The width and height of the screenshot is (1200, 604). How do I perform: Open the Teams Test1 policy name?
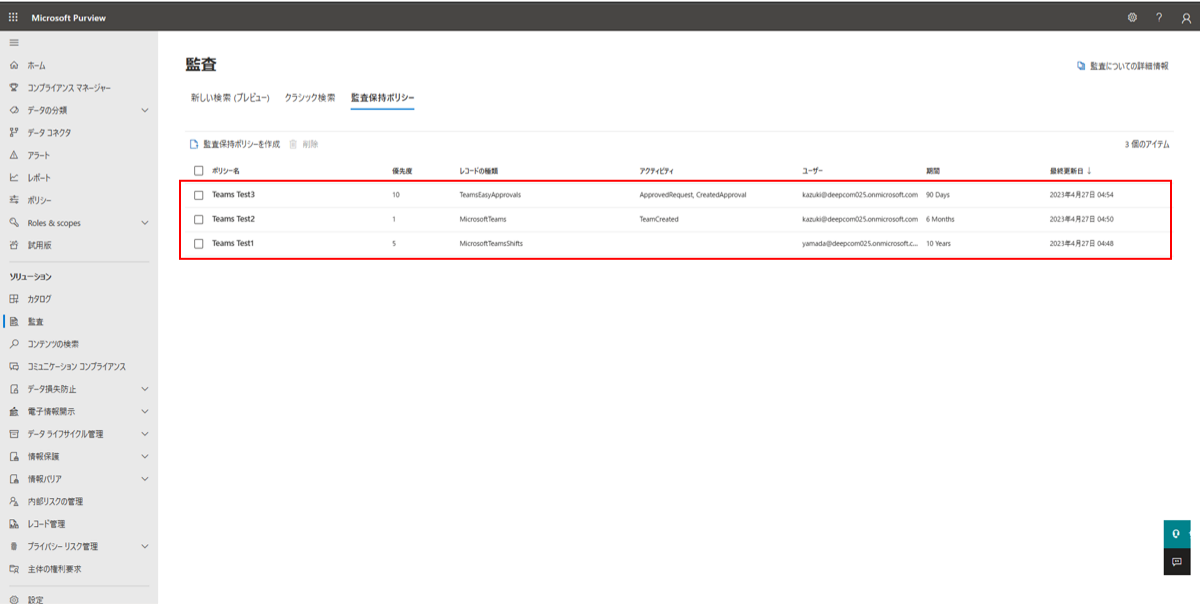coord(233,243)
